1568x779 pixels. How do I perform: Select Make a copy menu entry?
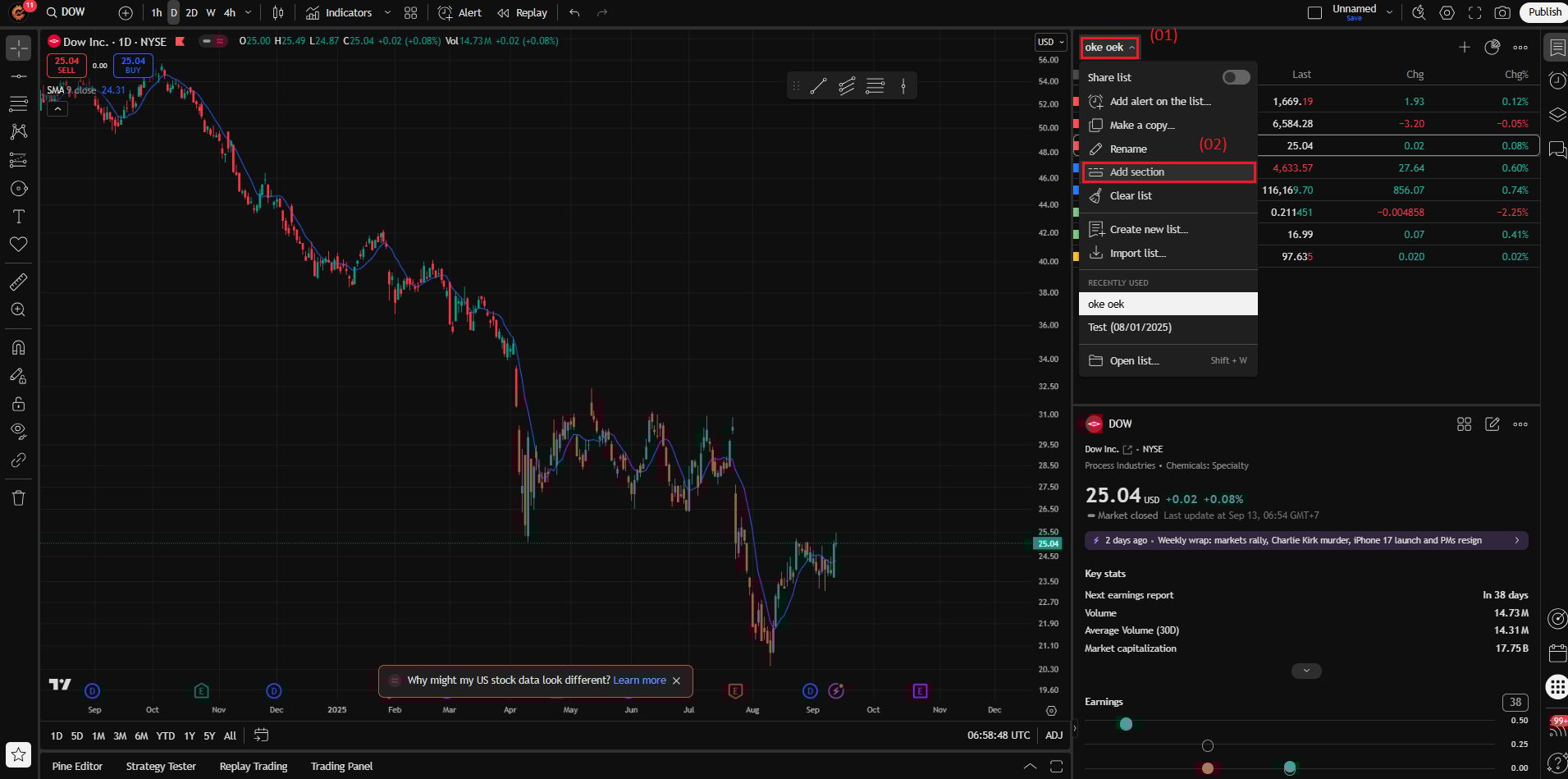click(x=1168, y=125)
